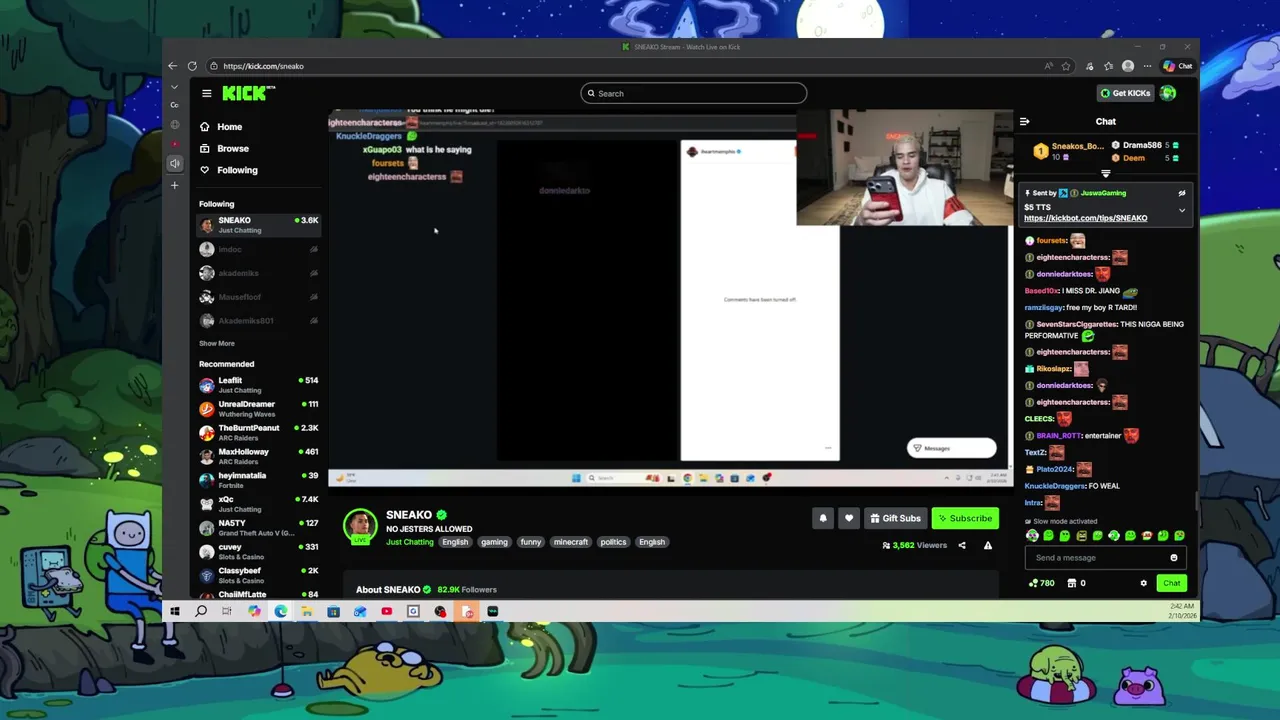Select SNEAKO in the Following list
The width and height of the screenshot is (1280, 720).
[258, 225]
